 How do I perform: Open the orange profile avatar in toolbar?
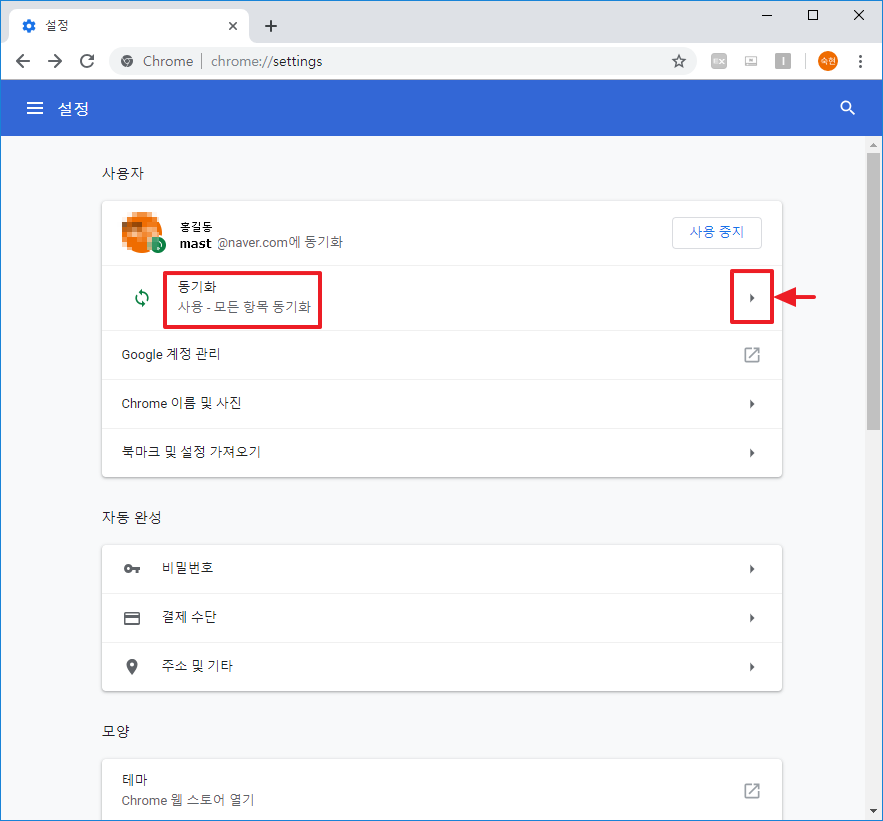(x=828, y=61)
